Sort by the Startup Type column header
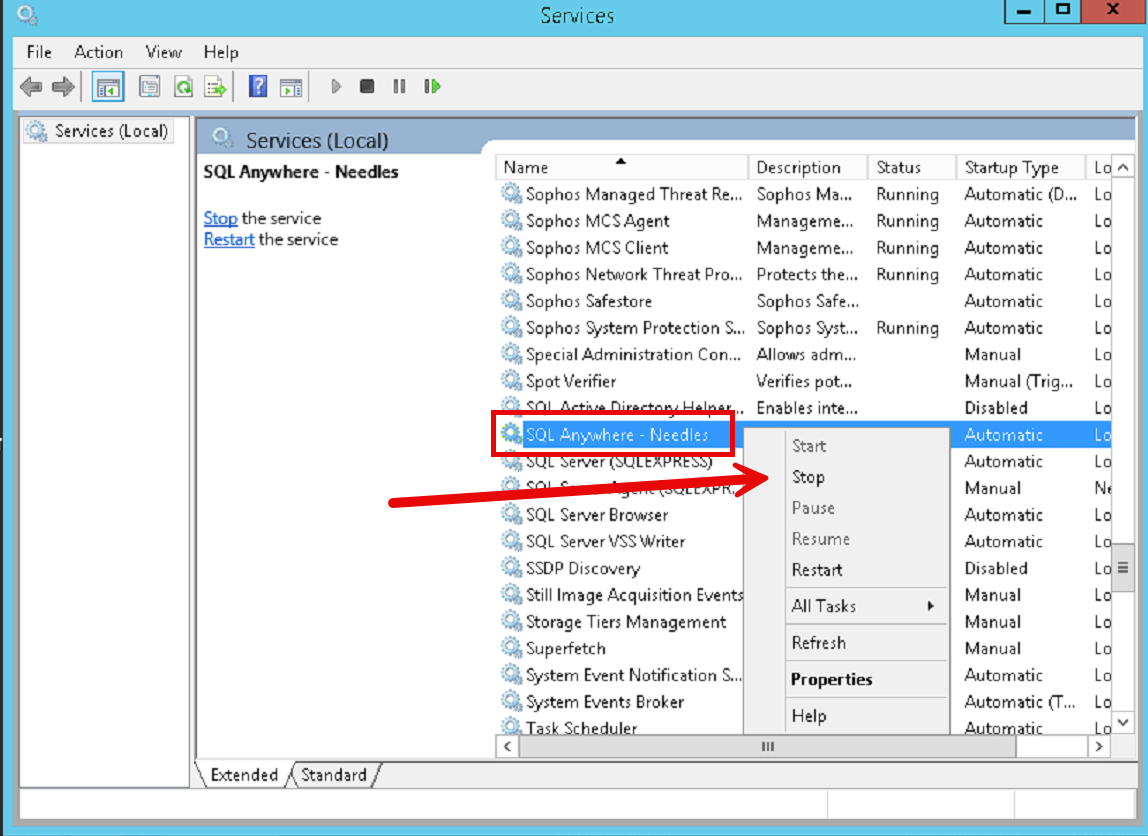 coord(1020,167)
